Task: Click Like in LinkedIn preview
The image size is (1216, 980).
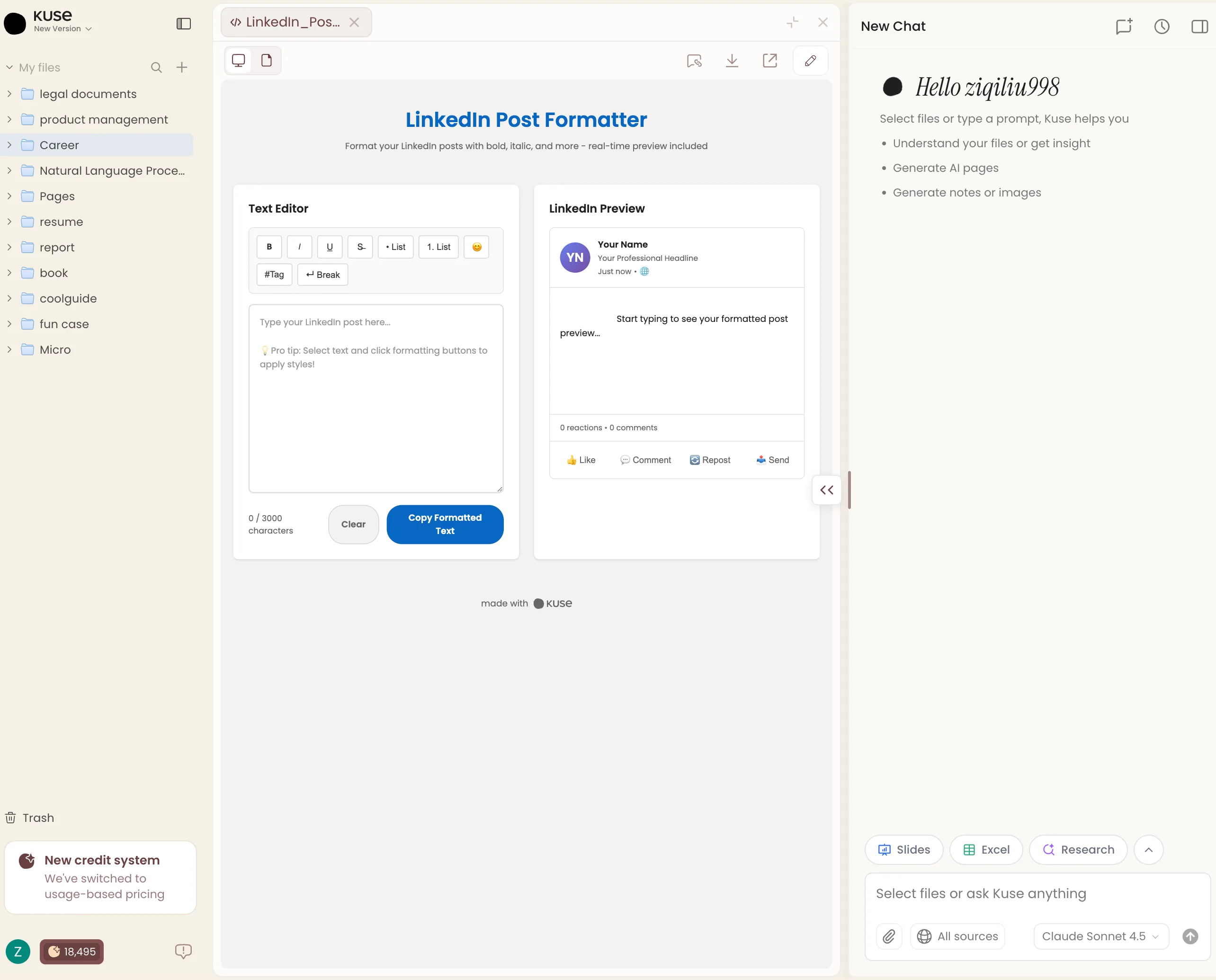Action: 581,460
